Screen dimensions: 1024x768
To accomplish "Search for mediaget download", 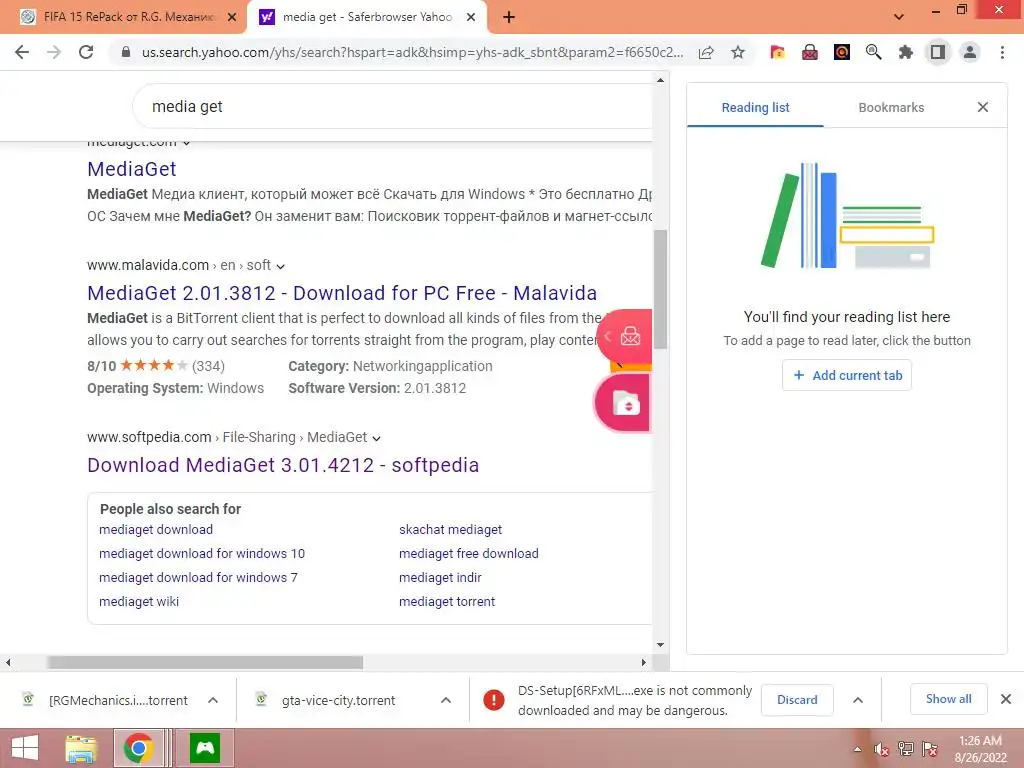I will [156, 530].
